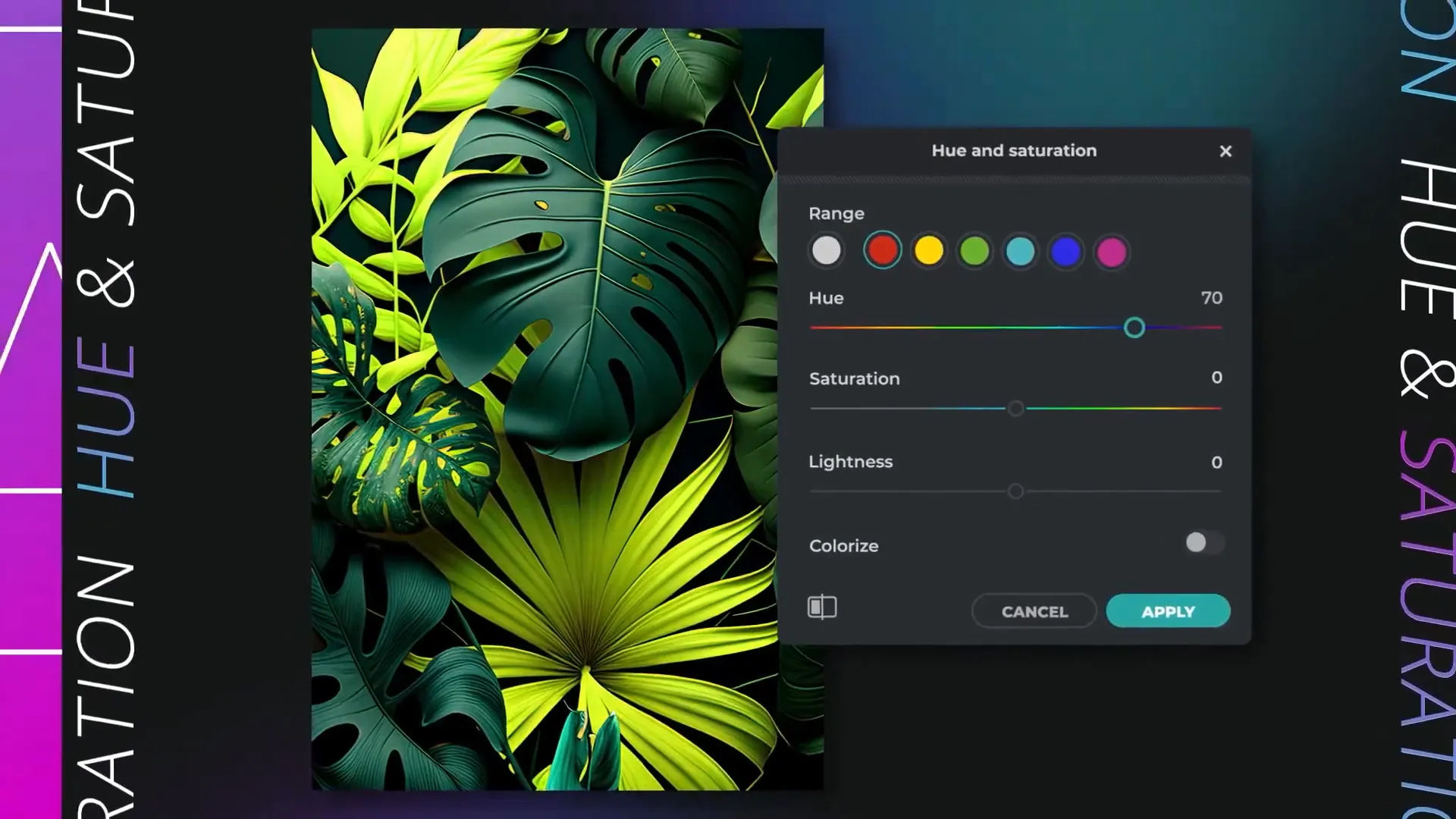Pick the magenta range swatch
Image resolution: width=1456 pixels, height=819 pixels.
click(1112, 252)
